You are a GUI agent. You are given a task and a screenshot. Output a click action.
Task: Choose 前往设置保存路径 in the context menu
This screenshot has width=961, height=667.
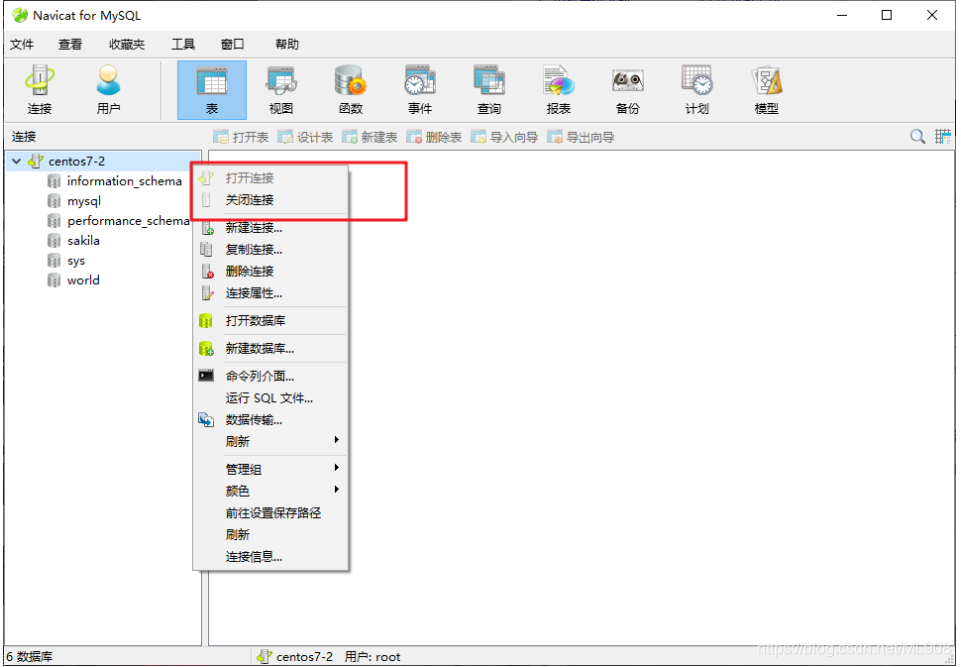(271, 513)
